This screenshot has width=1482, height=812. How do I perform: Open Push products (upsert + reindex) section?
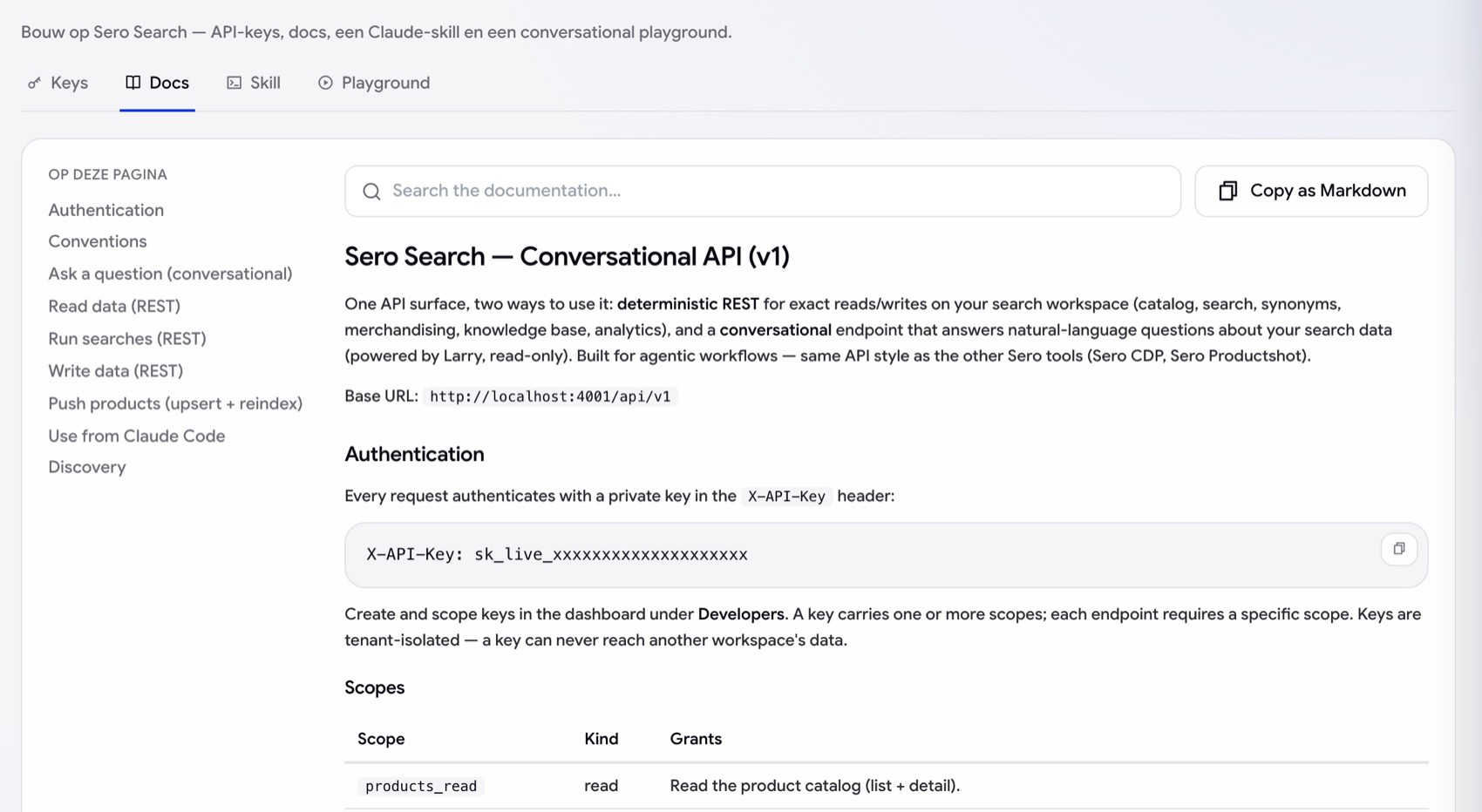[x=175, y=403]
